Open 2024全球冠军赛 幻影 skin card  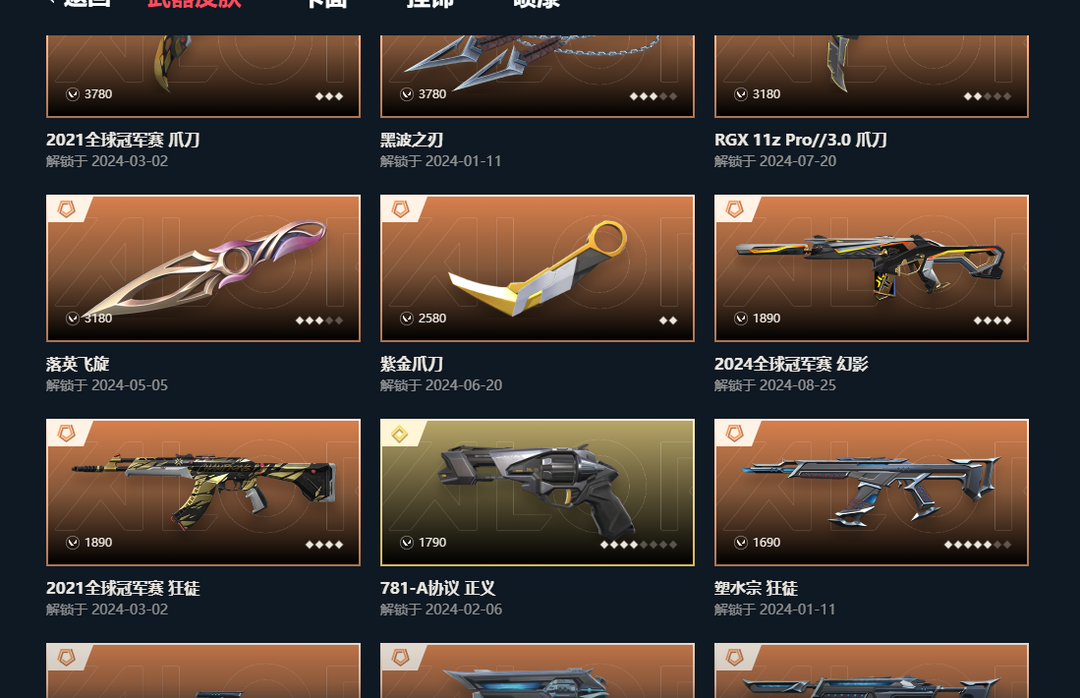[x=871, y=268]
